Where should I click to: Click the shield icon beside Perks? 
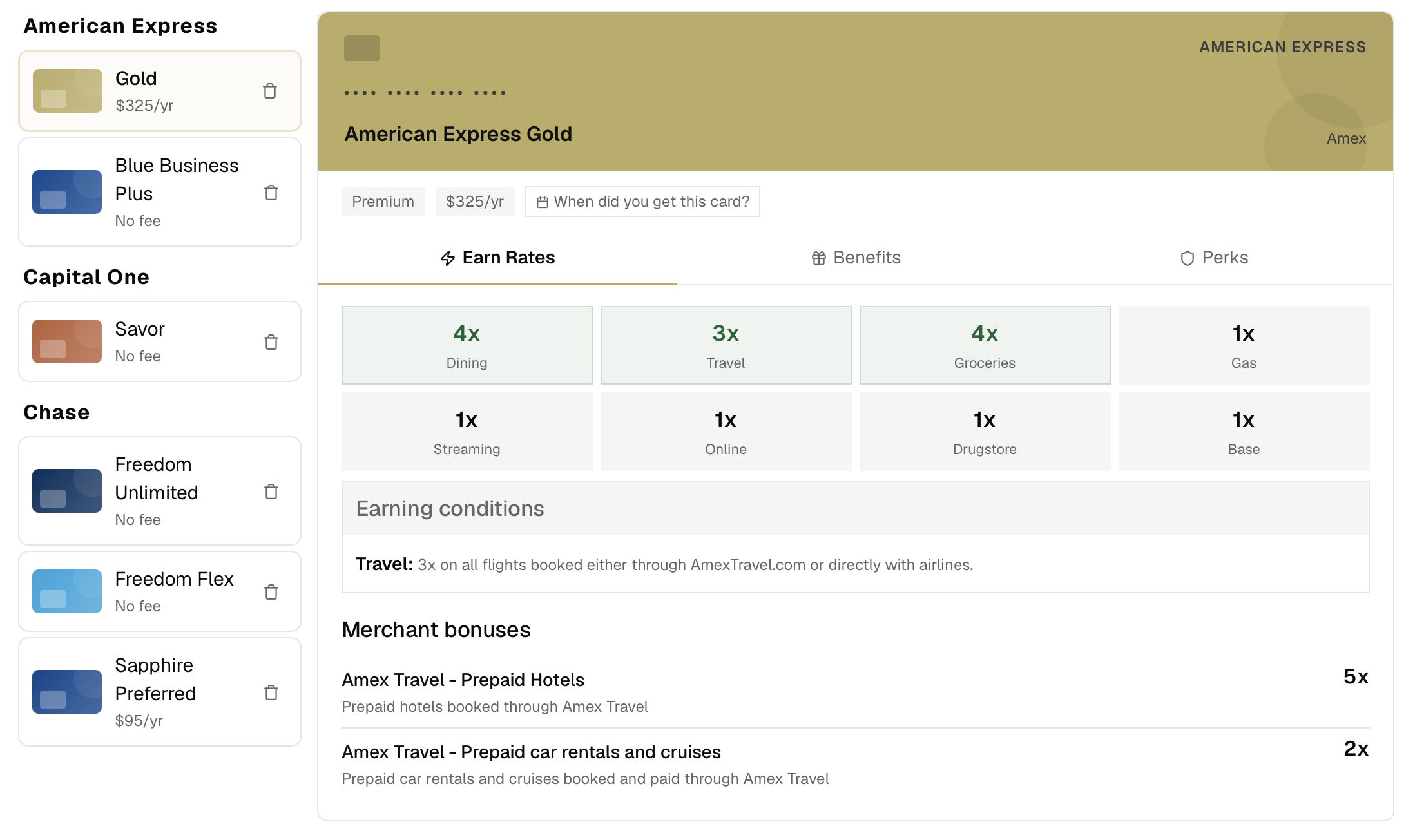1187,258
